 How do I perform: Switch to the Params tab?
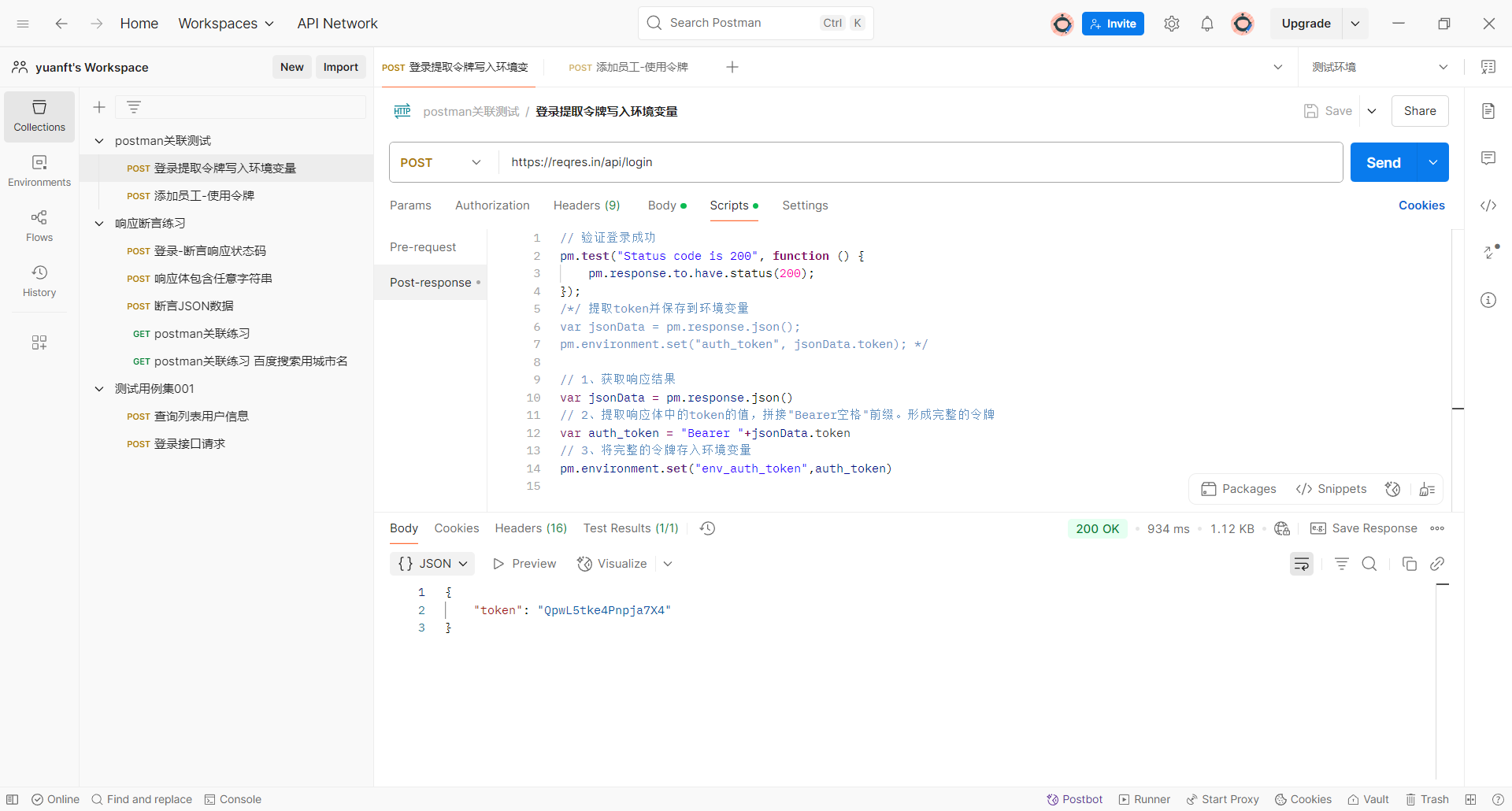pos(410,206)
